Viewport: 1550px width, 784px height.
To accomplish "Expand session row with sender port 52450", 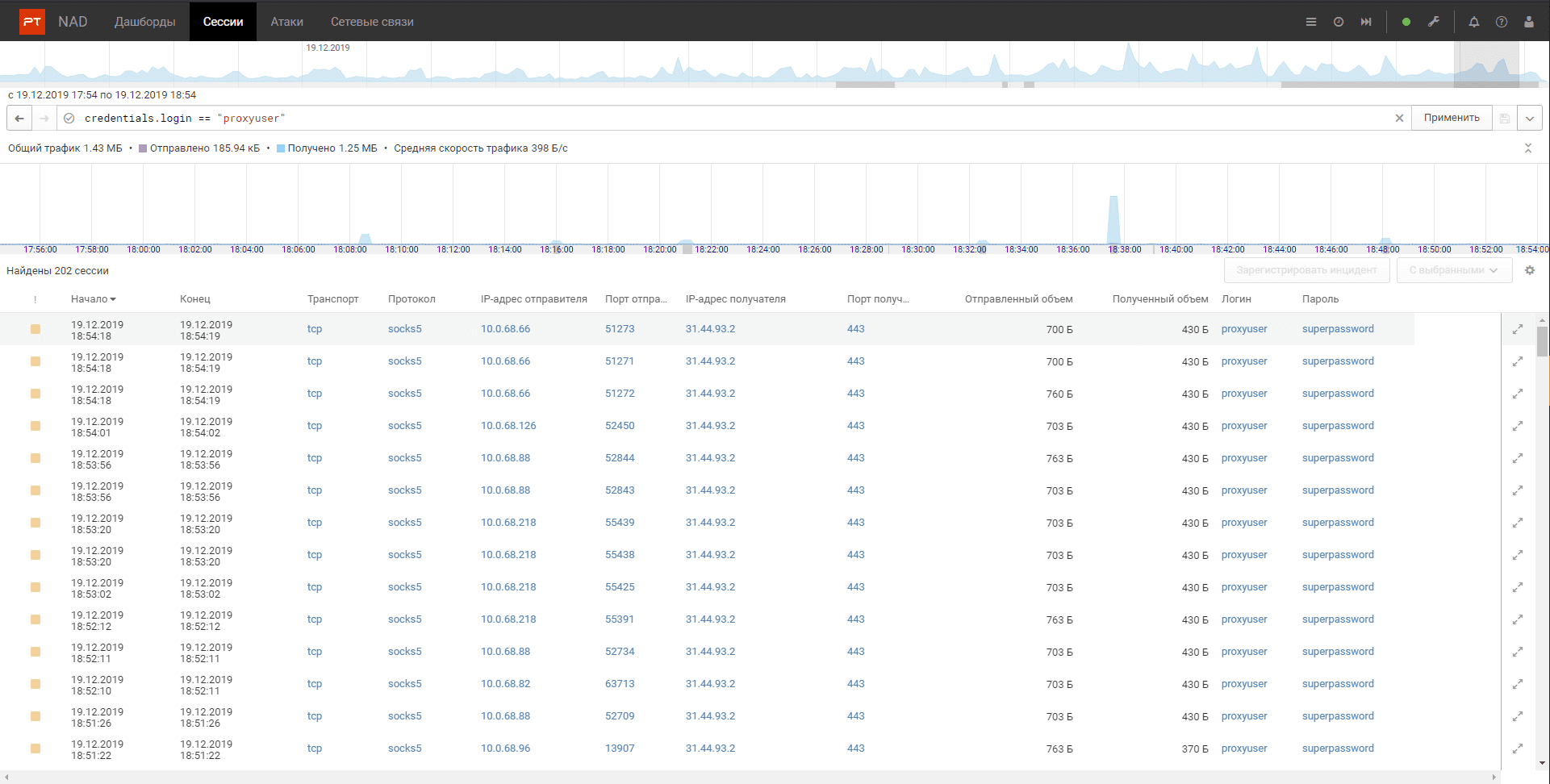I will click(1518, 426).
